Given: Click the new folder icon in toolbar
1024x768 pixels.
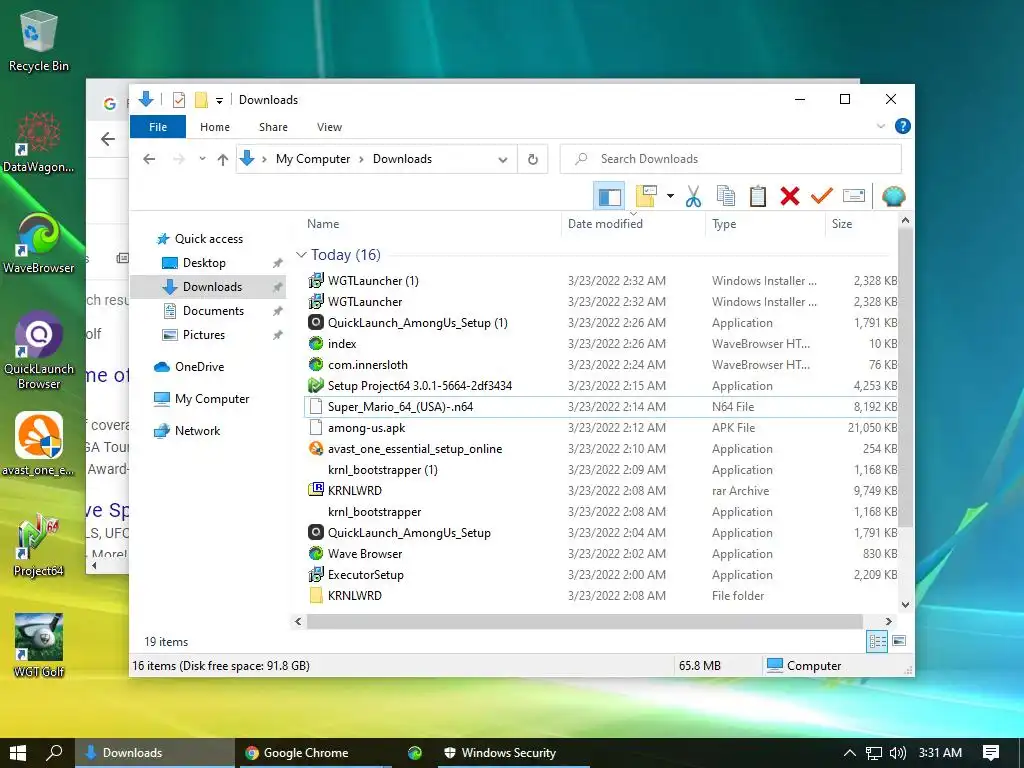Looking at the screenshot, I should (x=646, y=196).
